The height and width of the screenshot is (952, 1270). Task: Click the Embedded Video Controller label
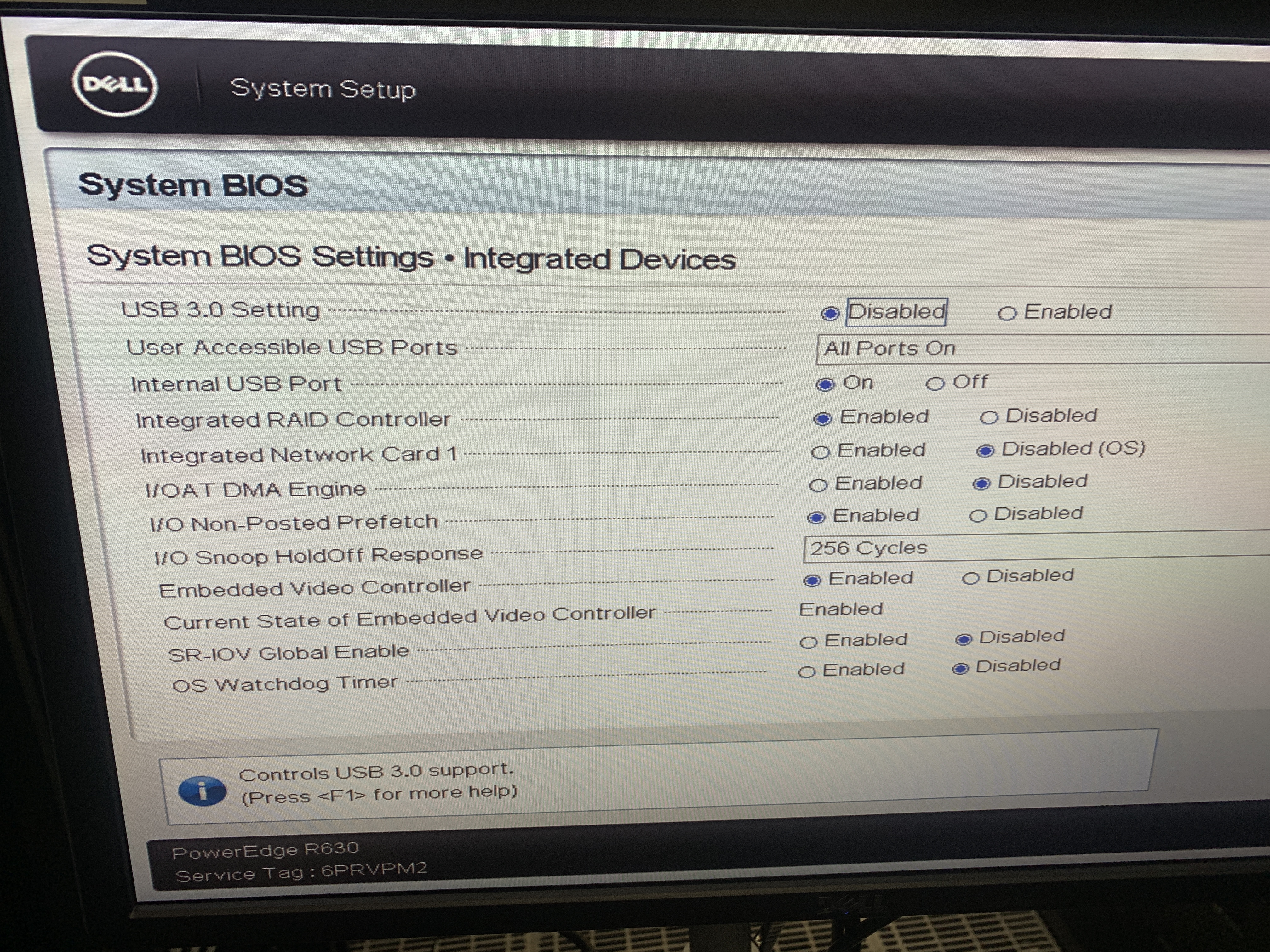pos(315,588)
